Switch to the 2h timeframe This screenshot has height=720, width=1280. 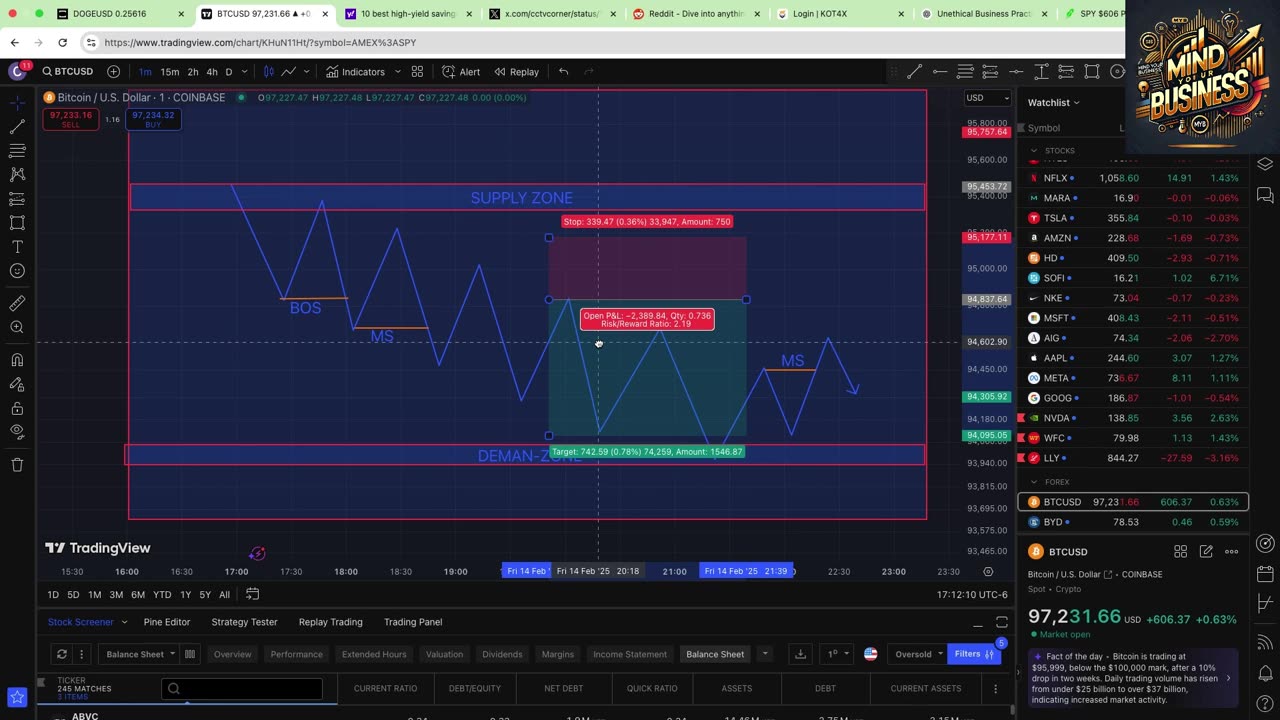coord(193,72)
